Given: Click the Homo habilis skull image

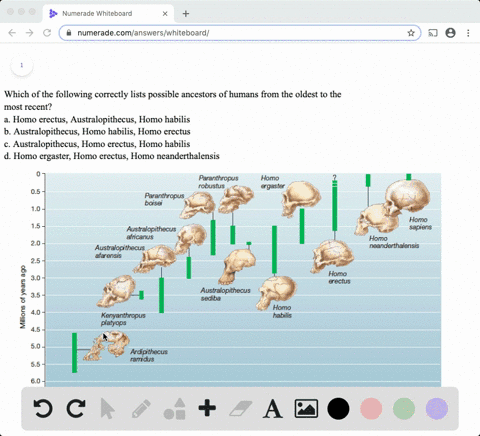Looking at the screenshot, I should (x=276, y=292).
